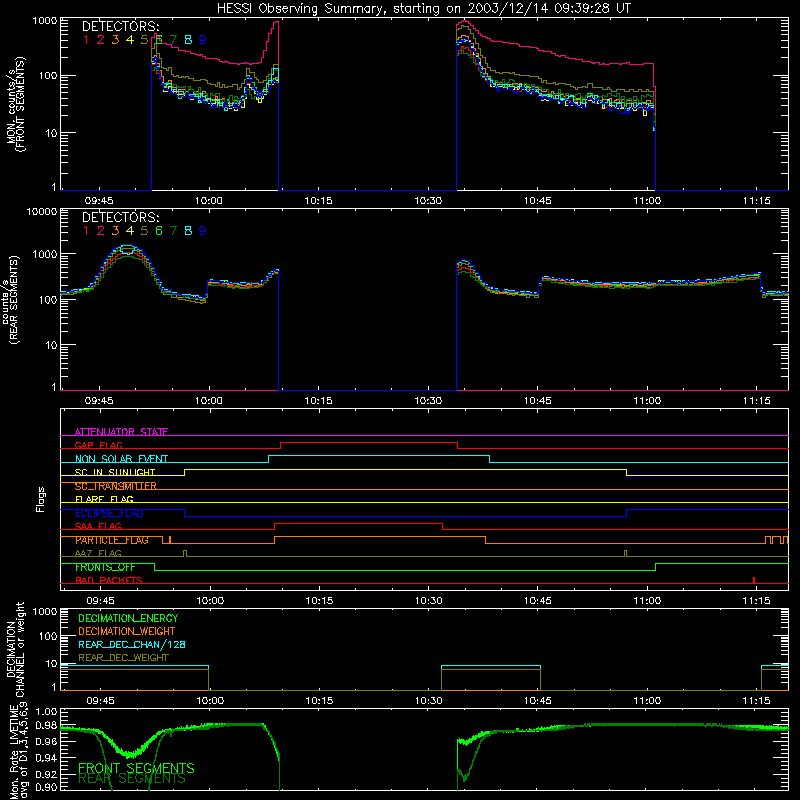The width and height of the screenshot is (800, 800).
Task: Click the REAR_DEC_CHAN/128 legend entry
Action: 132,645
